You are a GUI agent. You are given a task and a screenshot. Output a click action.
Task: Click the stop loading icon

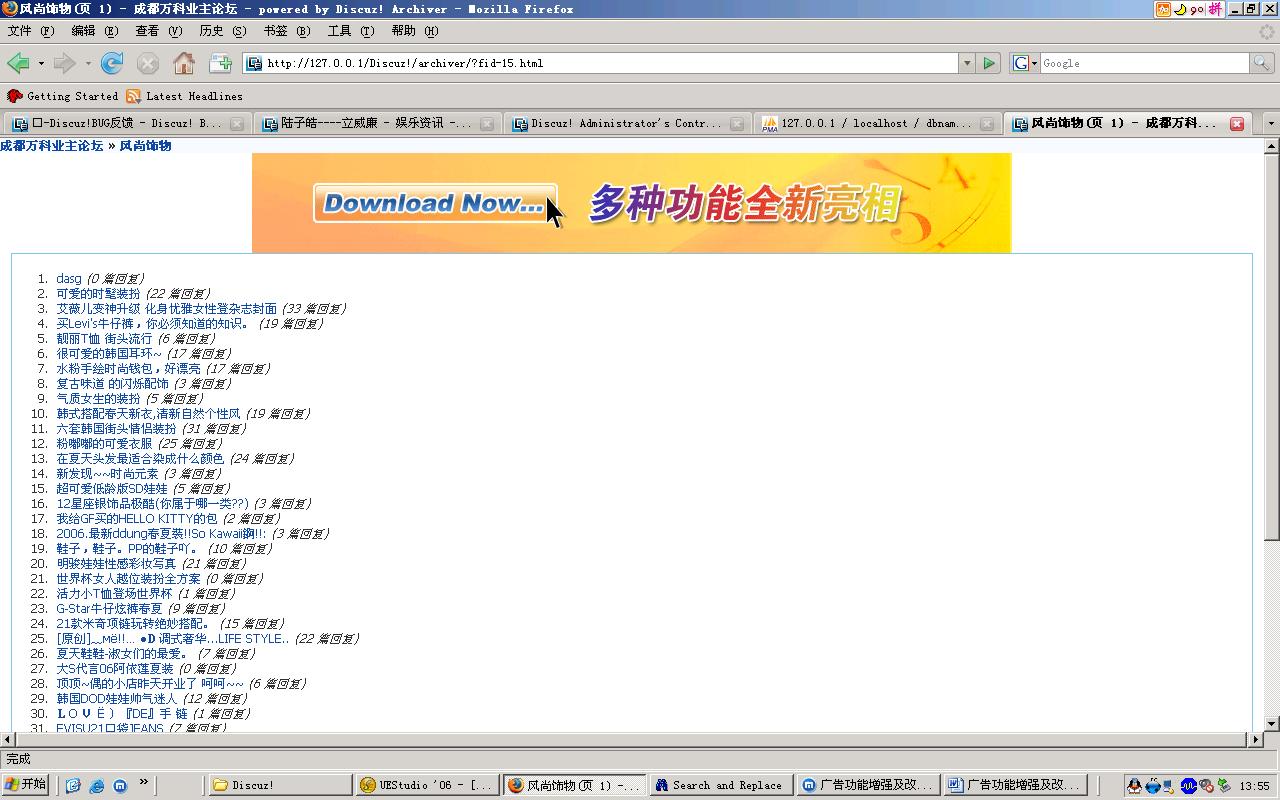pos(148,63)
